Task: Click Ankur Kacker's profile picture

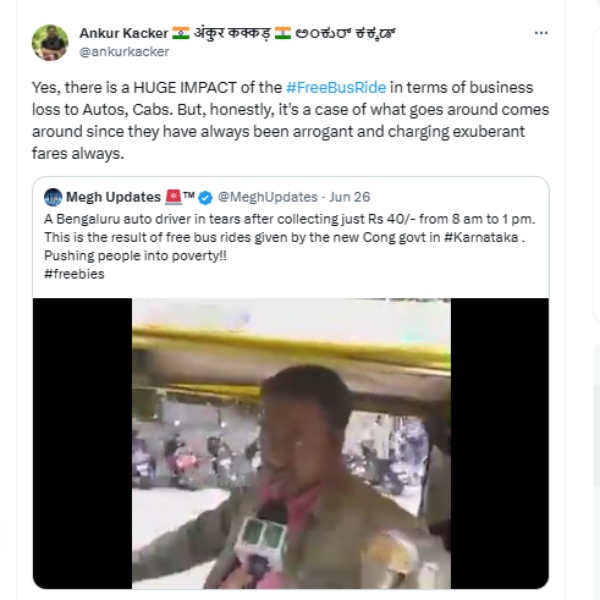Action: 50,42
